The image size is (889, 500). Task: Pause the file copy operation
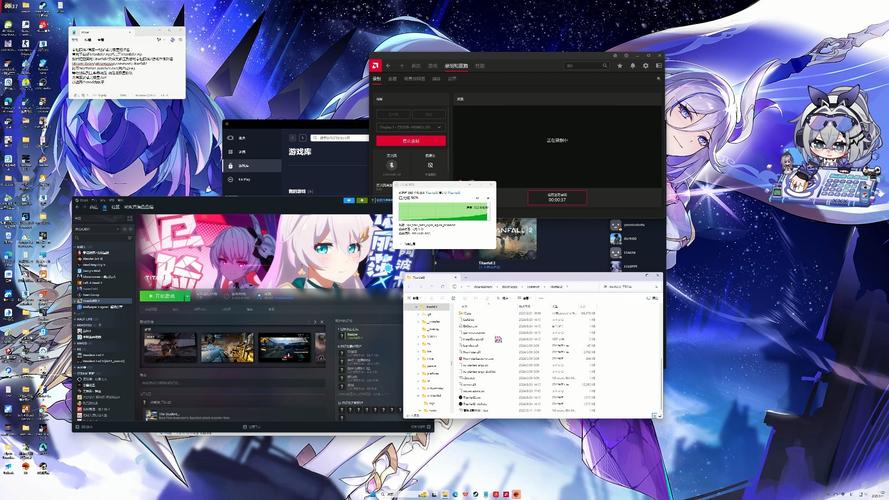477,198
